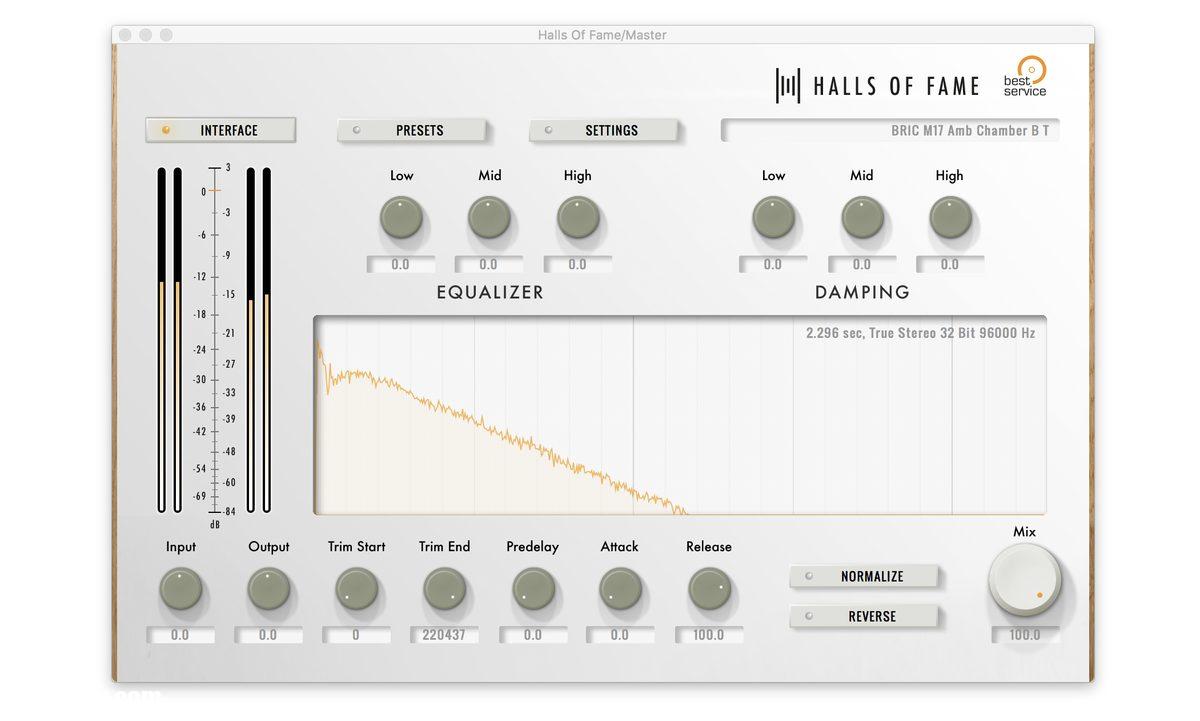Open the Presets panel
The image size is (1200, 721).
point(411,131)
